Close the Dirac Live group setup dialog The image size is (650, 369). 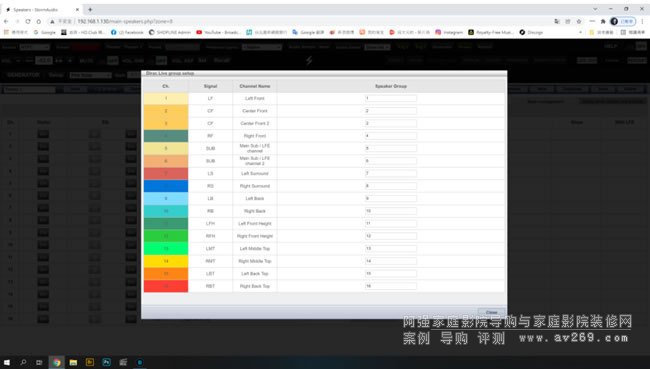pyautogui.click(x=492, y=312)
